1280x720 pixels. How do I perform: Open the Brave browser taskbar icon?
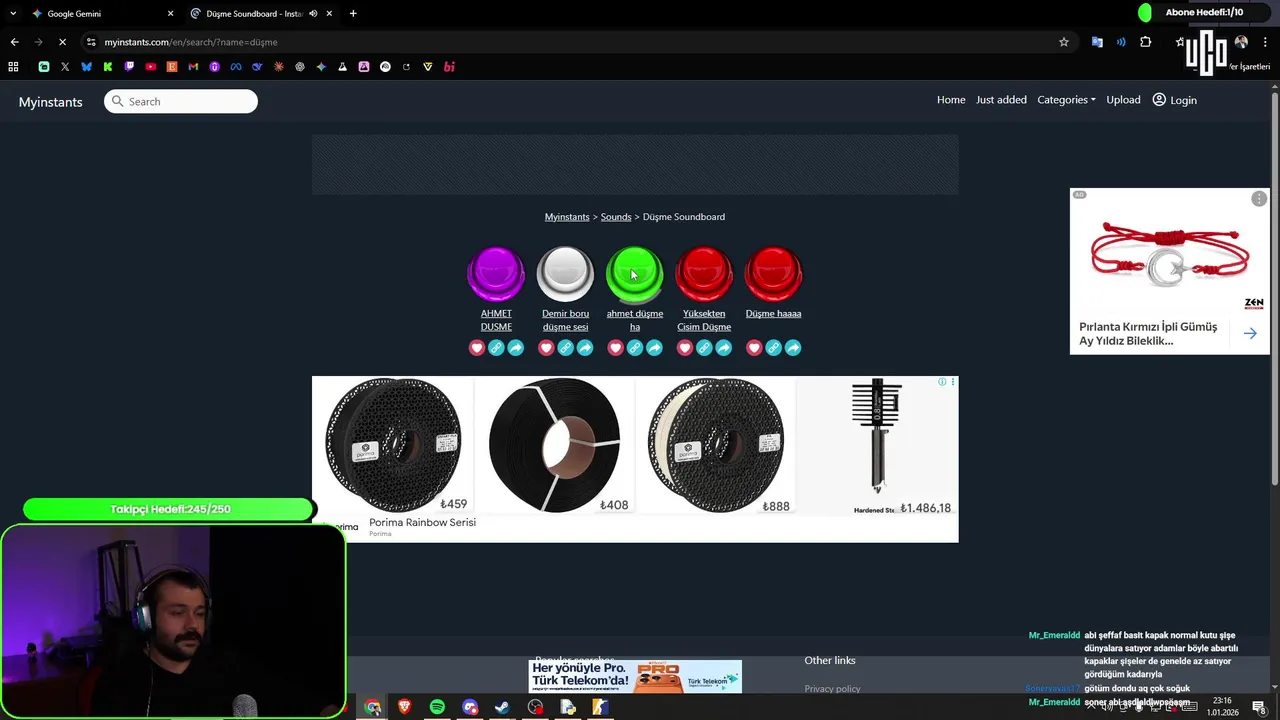(405, 707)
